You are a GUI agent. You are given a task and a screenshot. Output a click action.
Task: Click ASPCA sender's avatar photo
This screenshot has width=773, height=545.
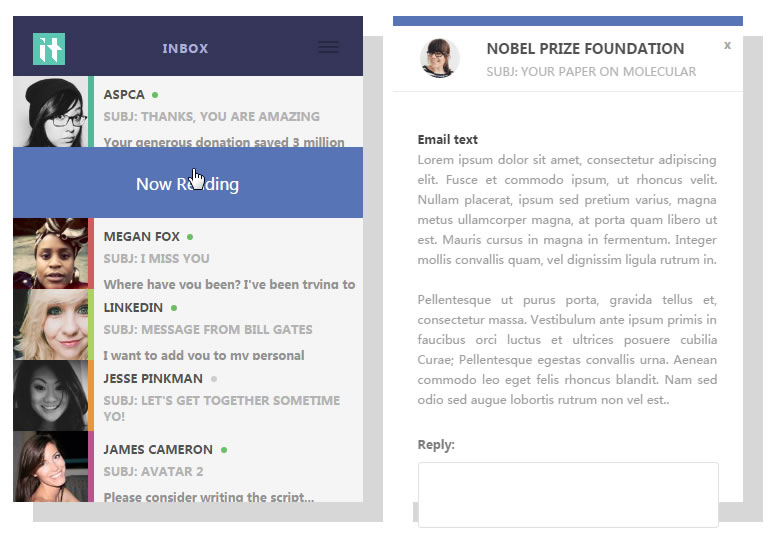[50, 111]
